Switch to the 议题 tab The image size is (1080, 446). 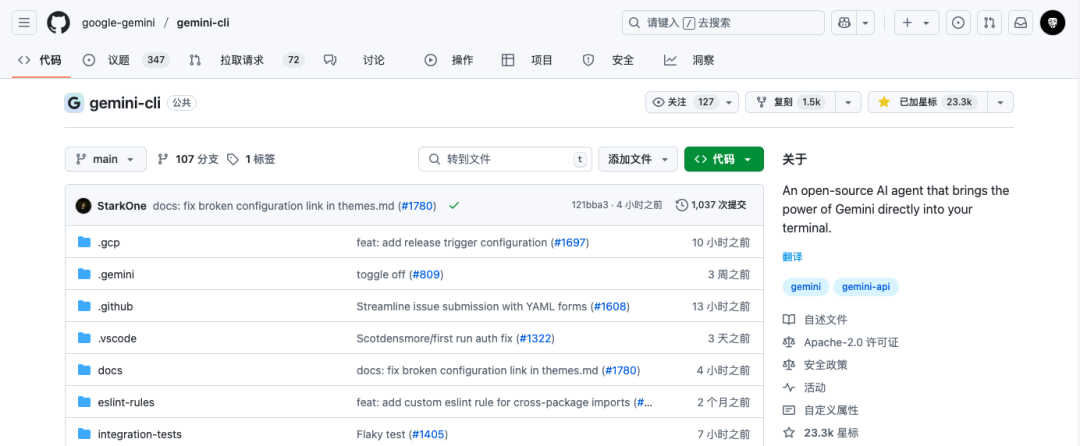click(125, 60)
